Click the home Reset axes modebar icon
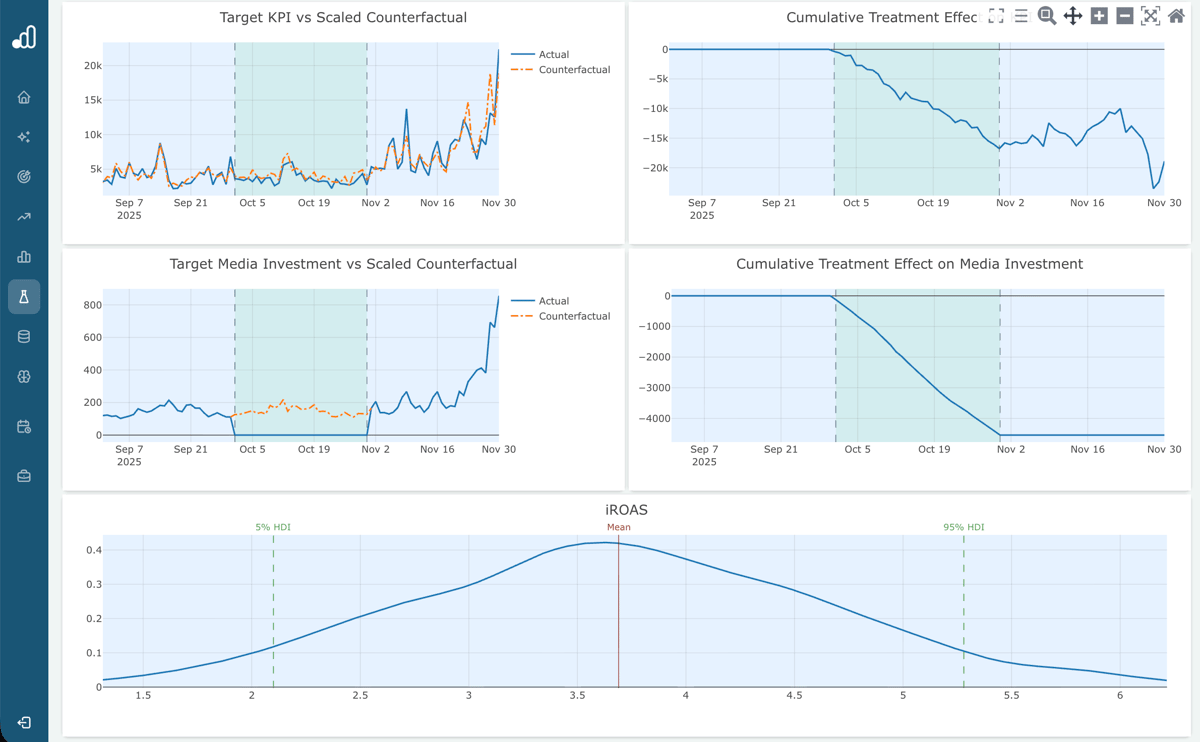This screenshot has height=742, width=1200. pyautogui.click(x=1176, y=16)
